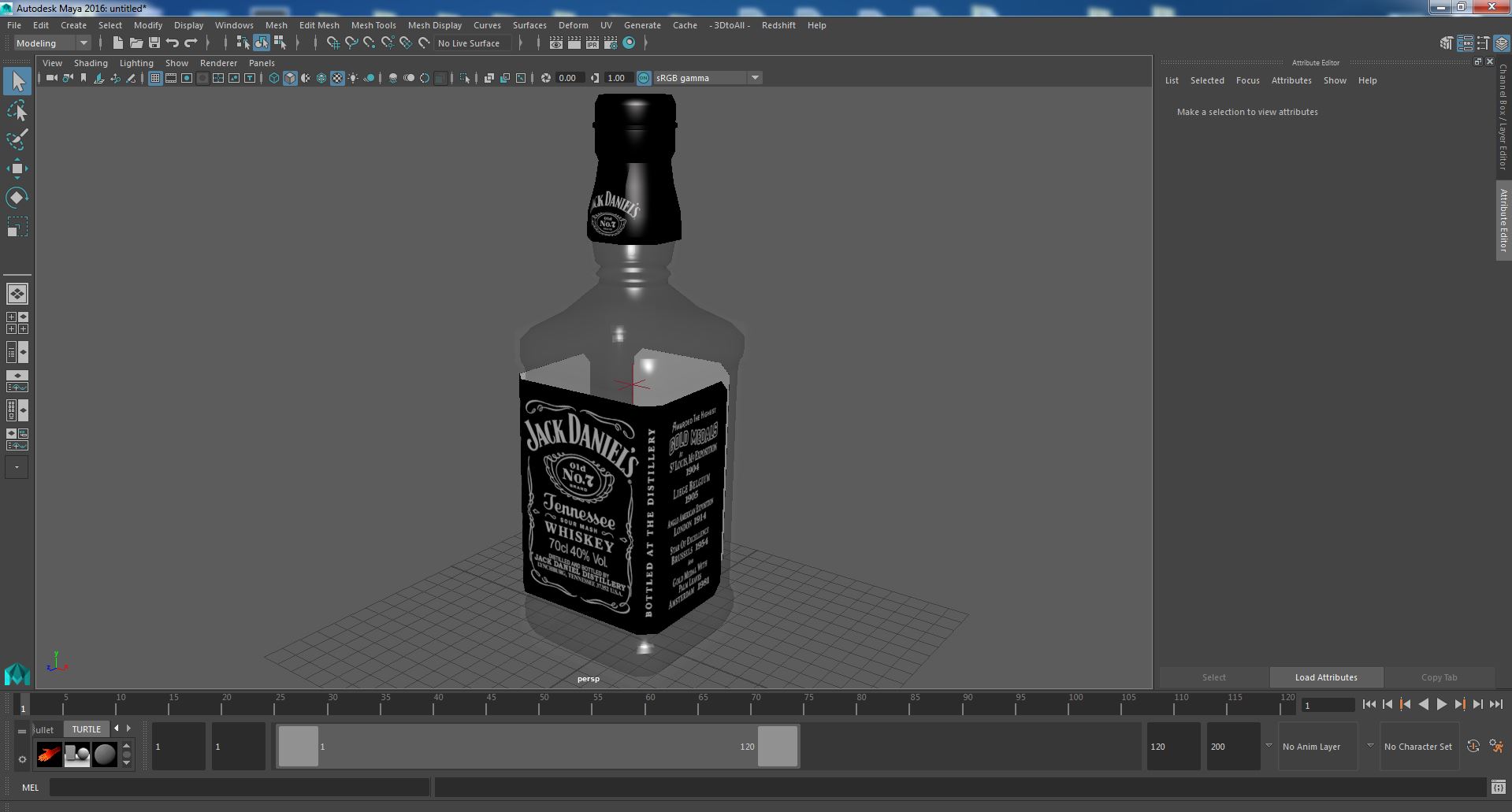Activate the Scale tool
This screenshot has height=812, width=1512.
pos(17,227)
